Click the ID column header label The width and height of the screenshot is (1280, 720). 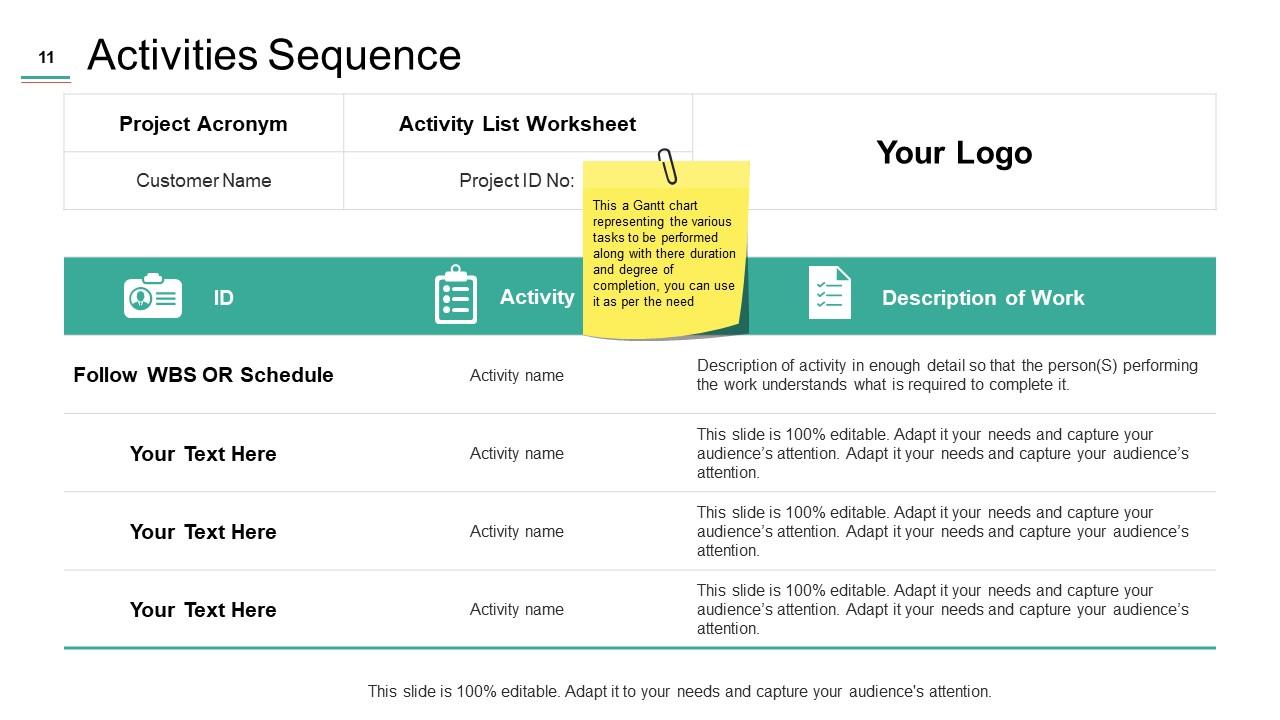(223, 298)
